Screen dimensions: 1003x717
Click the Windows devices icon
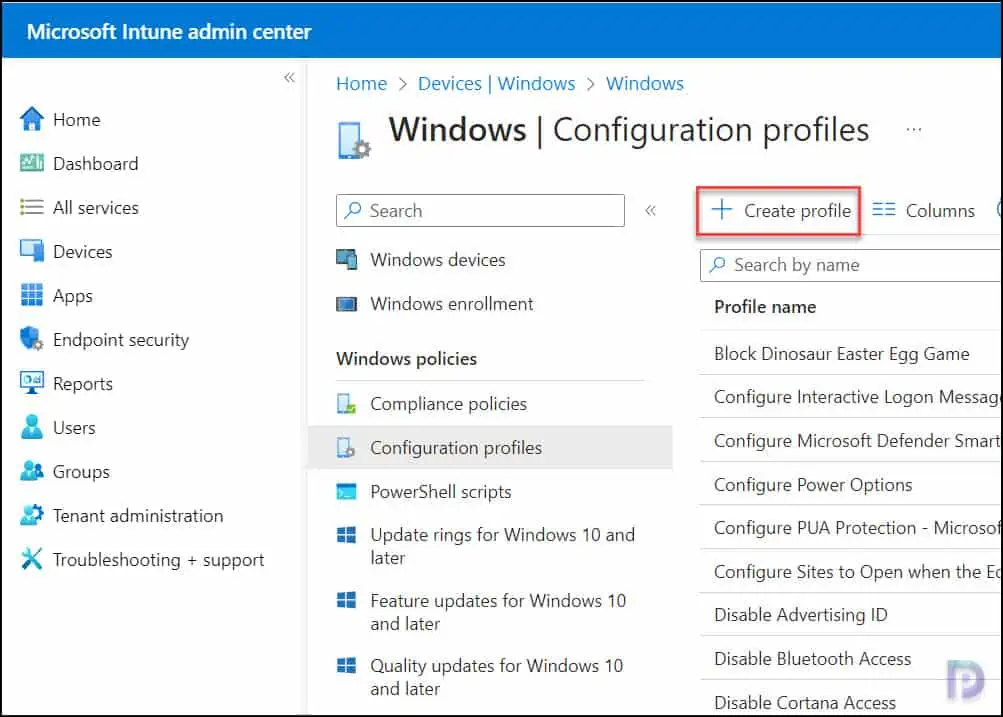[x=347, y=260]
